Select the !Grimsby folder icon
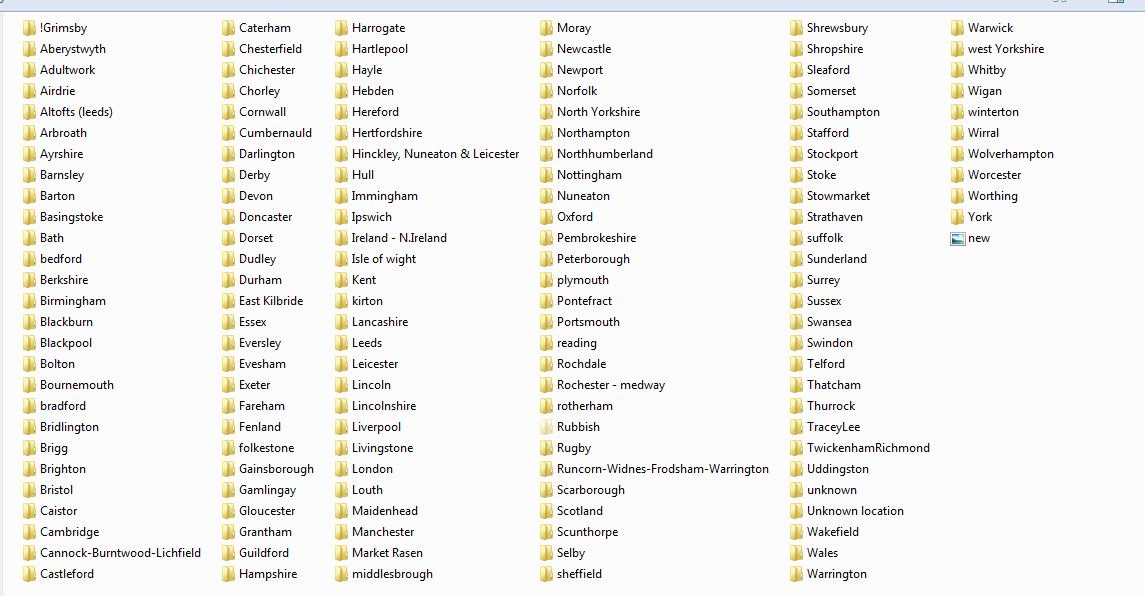 pyautogui.click(x=29, y=28)
